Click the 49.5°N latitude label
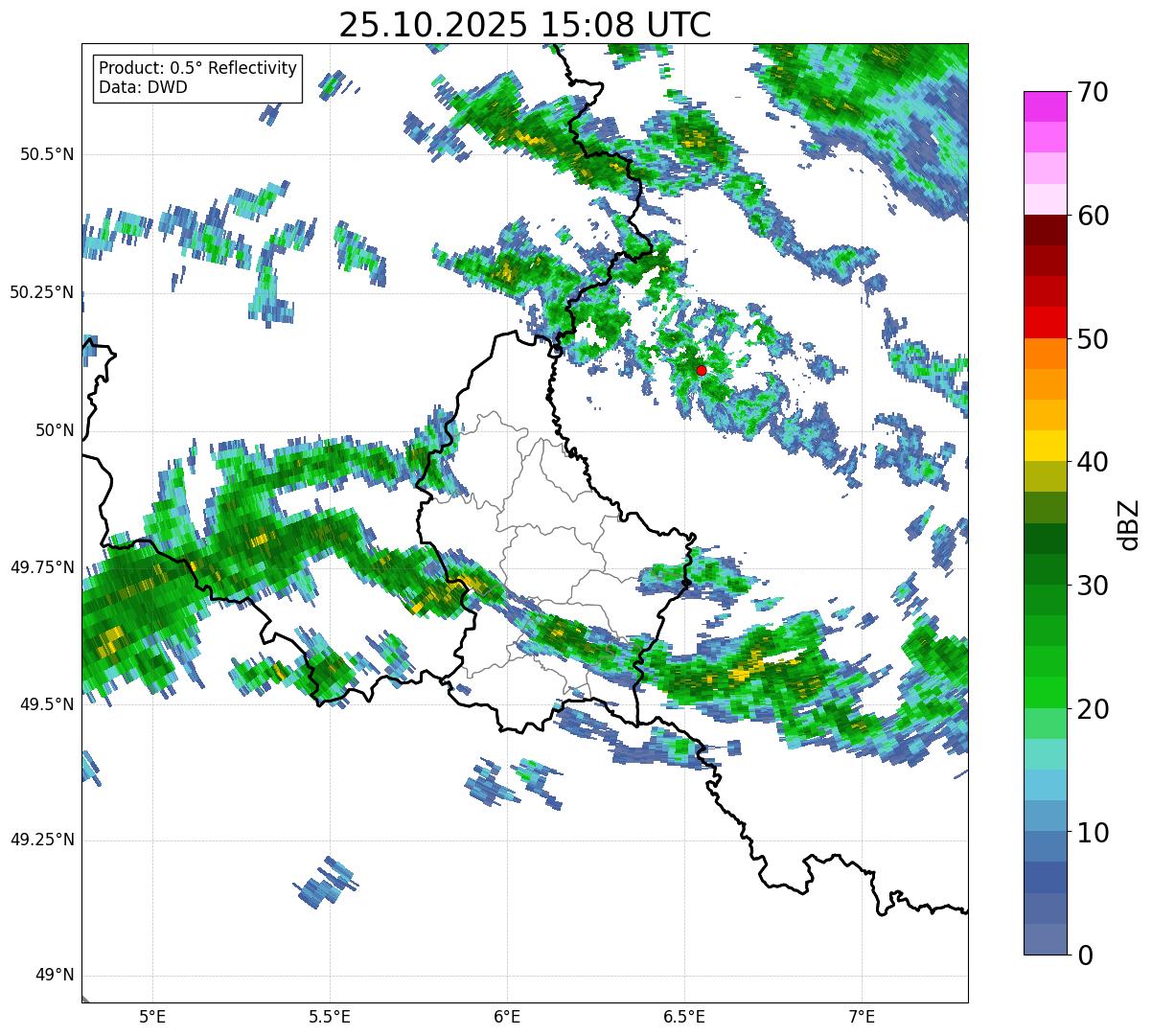Viewport: 1152px width, 1036px height. pyautogui.click(x=47, y=704)
